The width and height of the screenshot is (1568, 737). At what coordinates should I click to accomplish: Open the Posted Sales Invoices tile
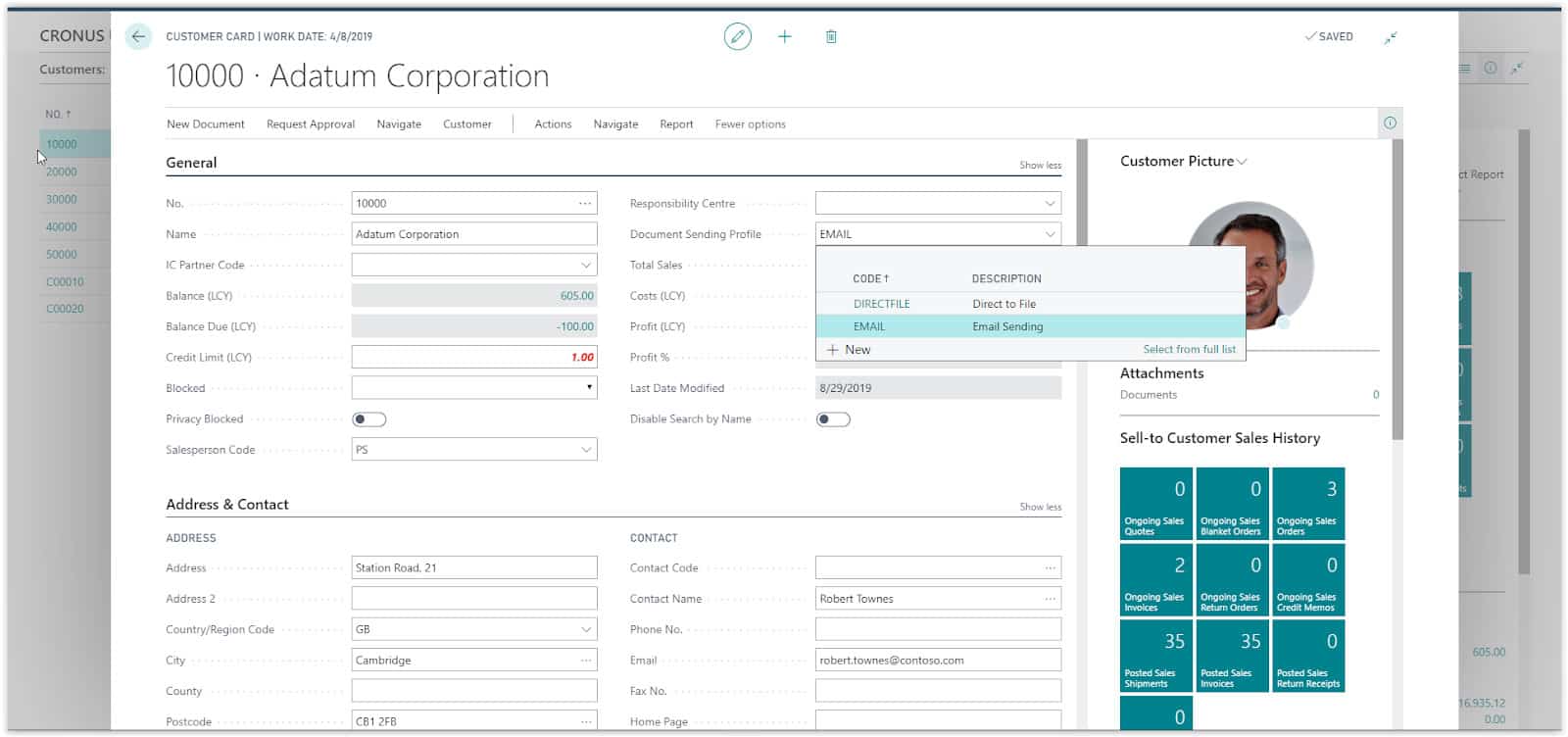click(1232, 656)
